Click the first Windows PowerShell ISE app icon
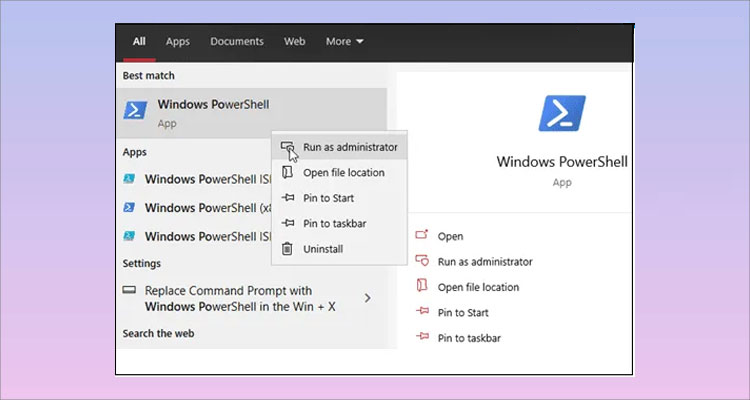This screenshot has width=750, height=400. point(129,179)
